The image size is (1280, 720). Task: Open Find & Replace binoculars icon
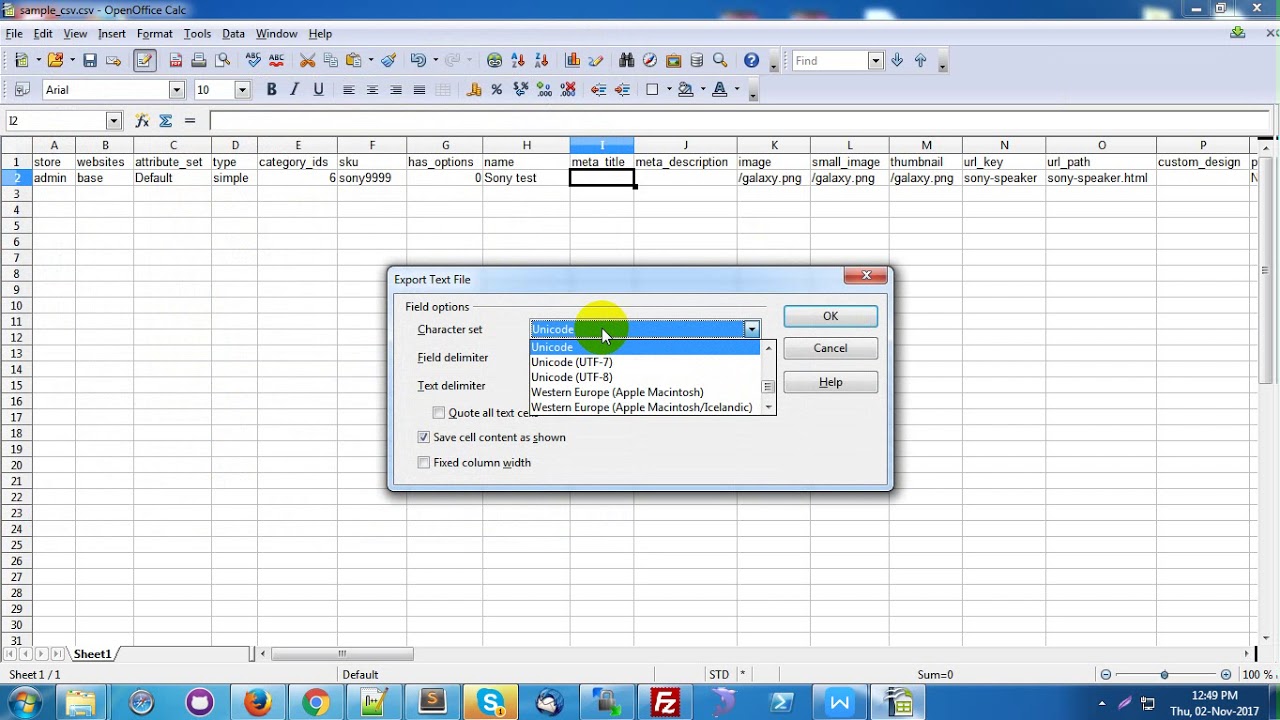pos(627,61)
